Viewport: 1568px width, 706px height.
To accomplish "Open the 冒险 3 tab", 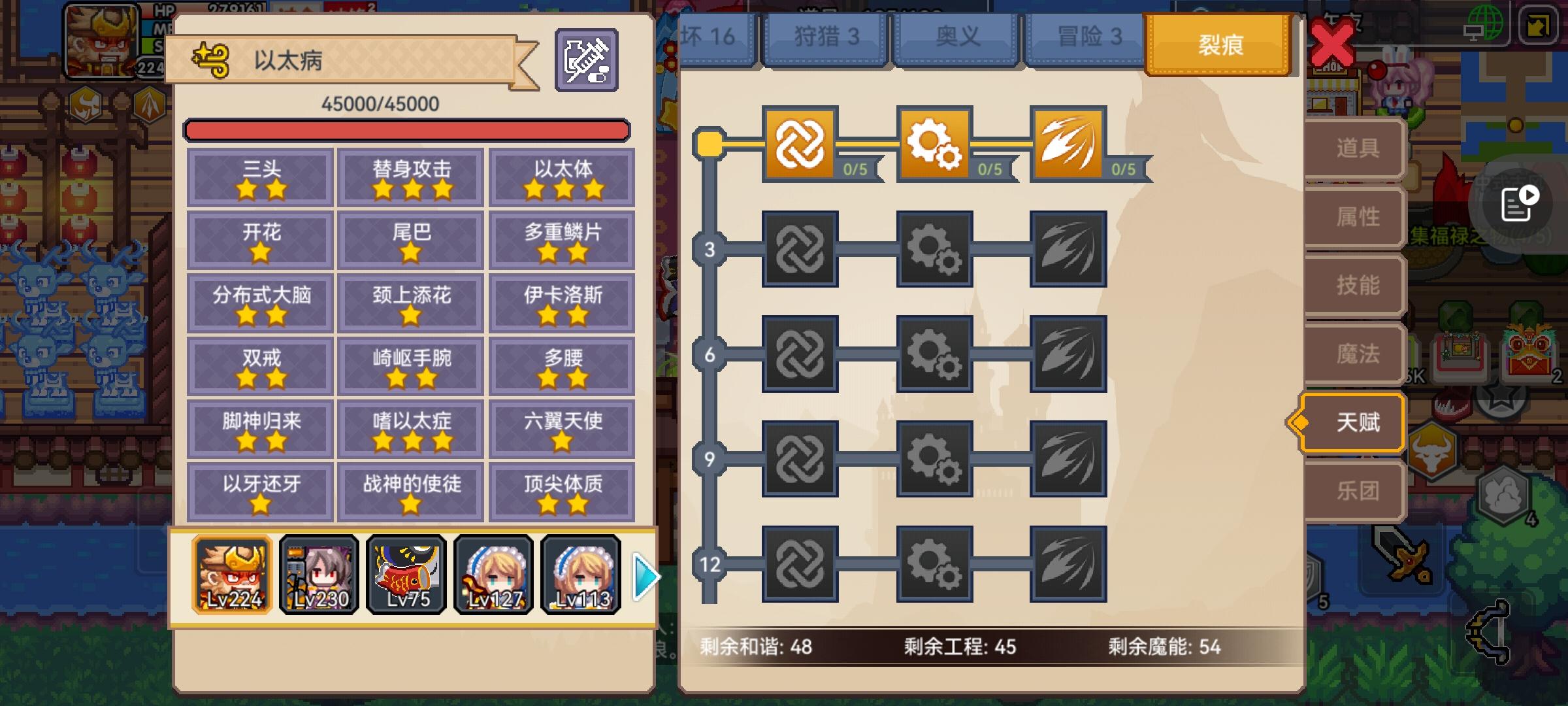I will point(1088,38).
